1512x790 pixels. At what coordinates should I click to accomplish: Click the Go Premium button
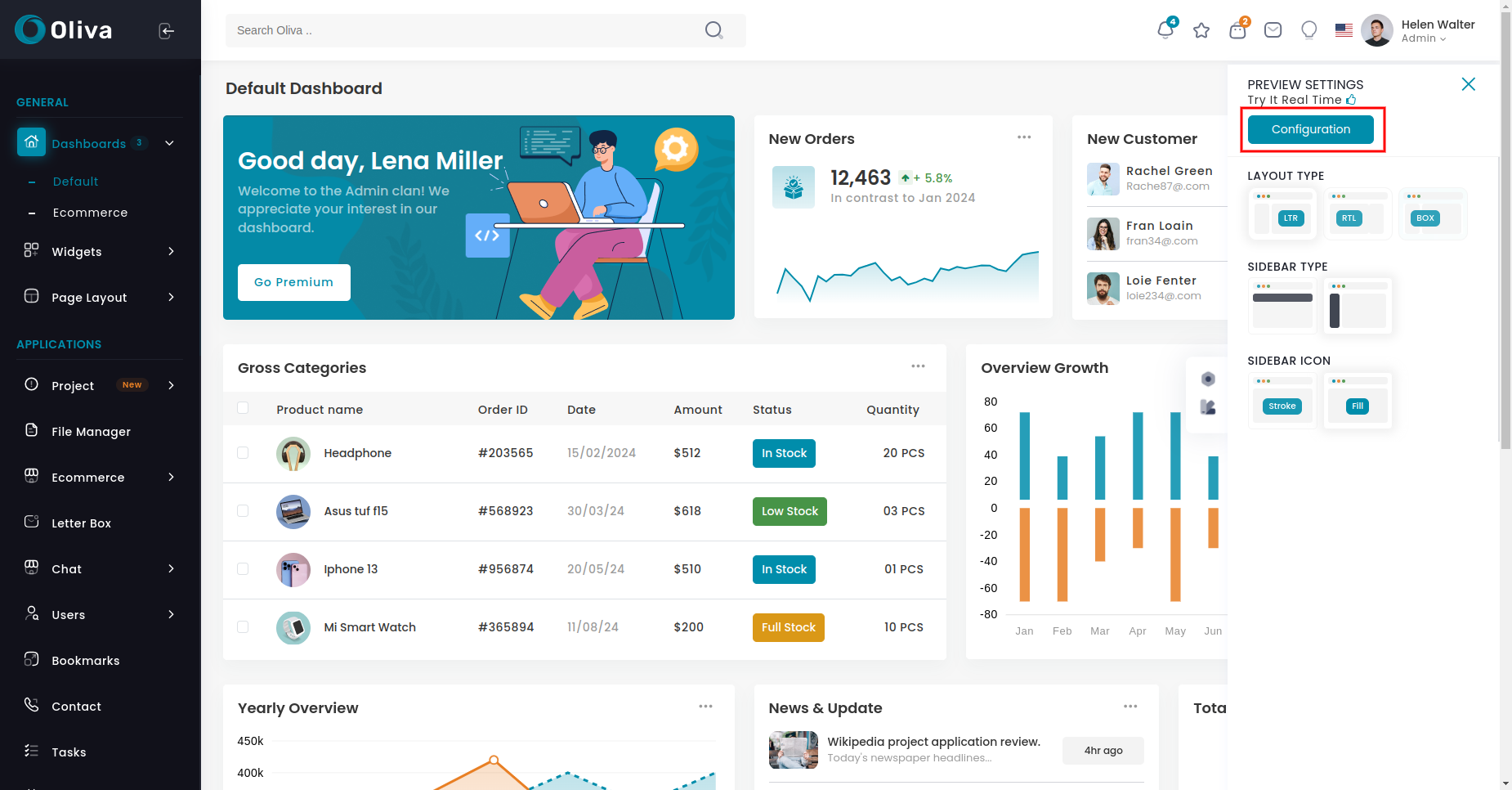pyautogui.click(x=294, y=282)
